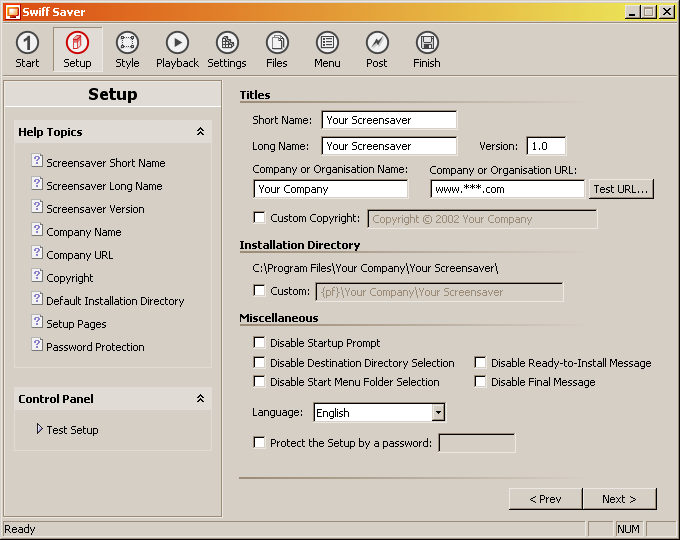
Task: Check Disable Start Menu Folder Selection
Action: 259,381
